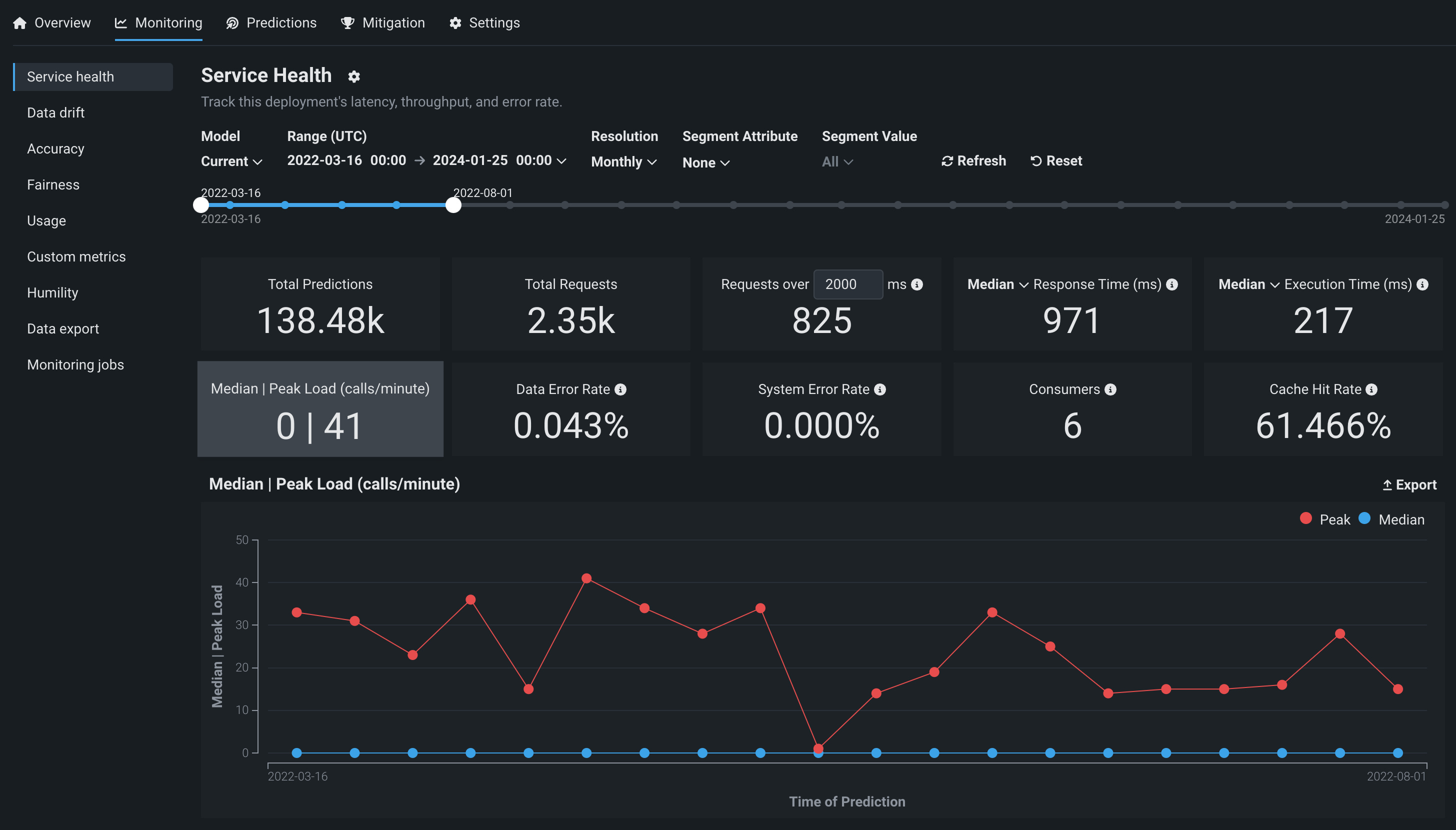The image size is (1456, 830).
Task: Click System Error Rate info icon
Action: [880, 389]
